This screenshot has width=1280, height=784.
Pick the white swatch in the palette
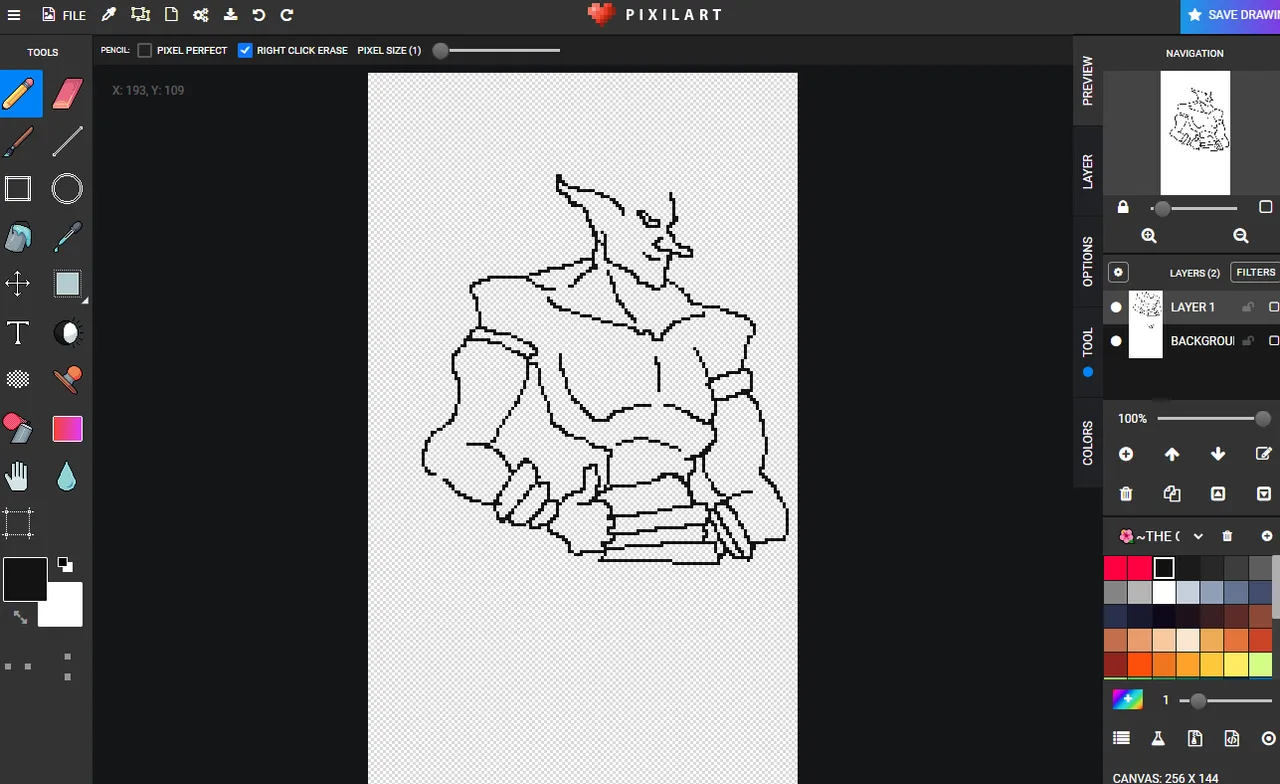(1163, 591)
